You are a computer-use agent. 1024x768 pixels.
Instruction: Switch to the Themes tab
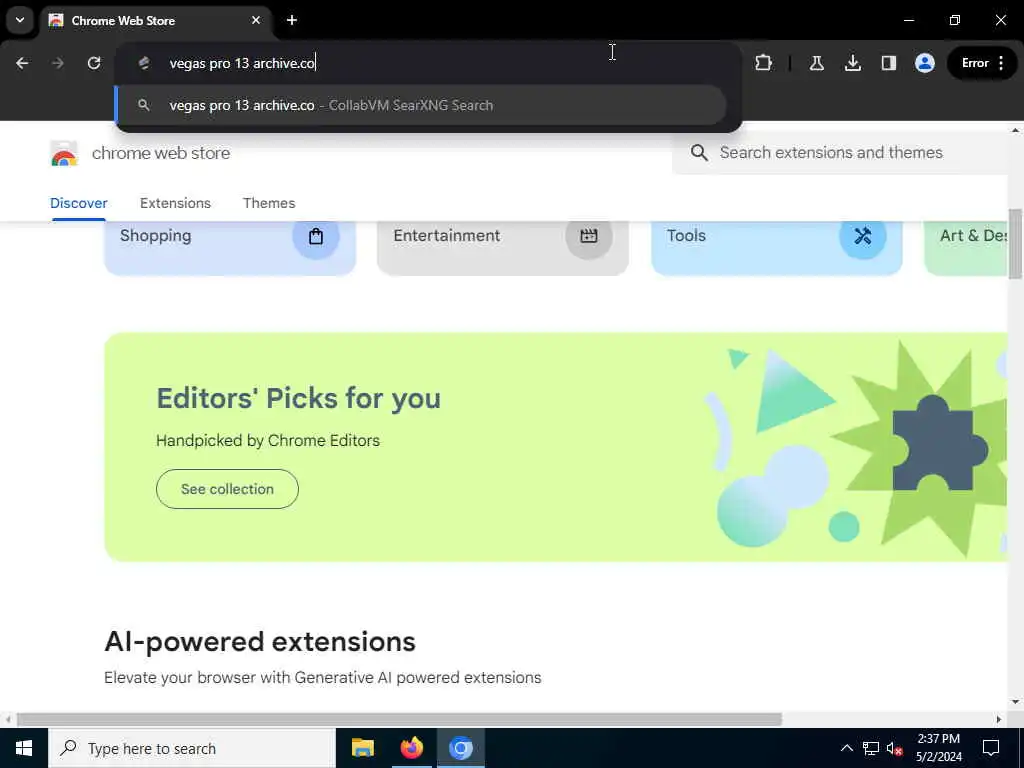point(269,203)
